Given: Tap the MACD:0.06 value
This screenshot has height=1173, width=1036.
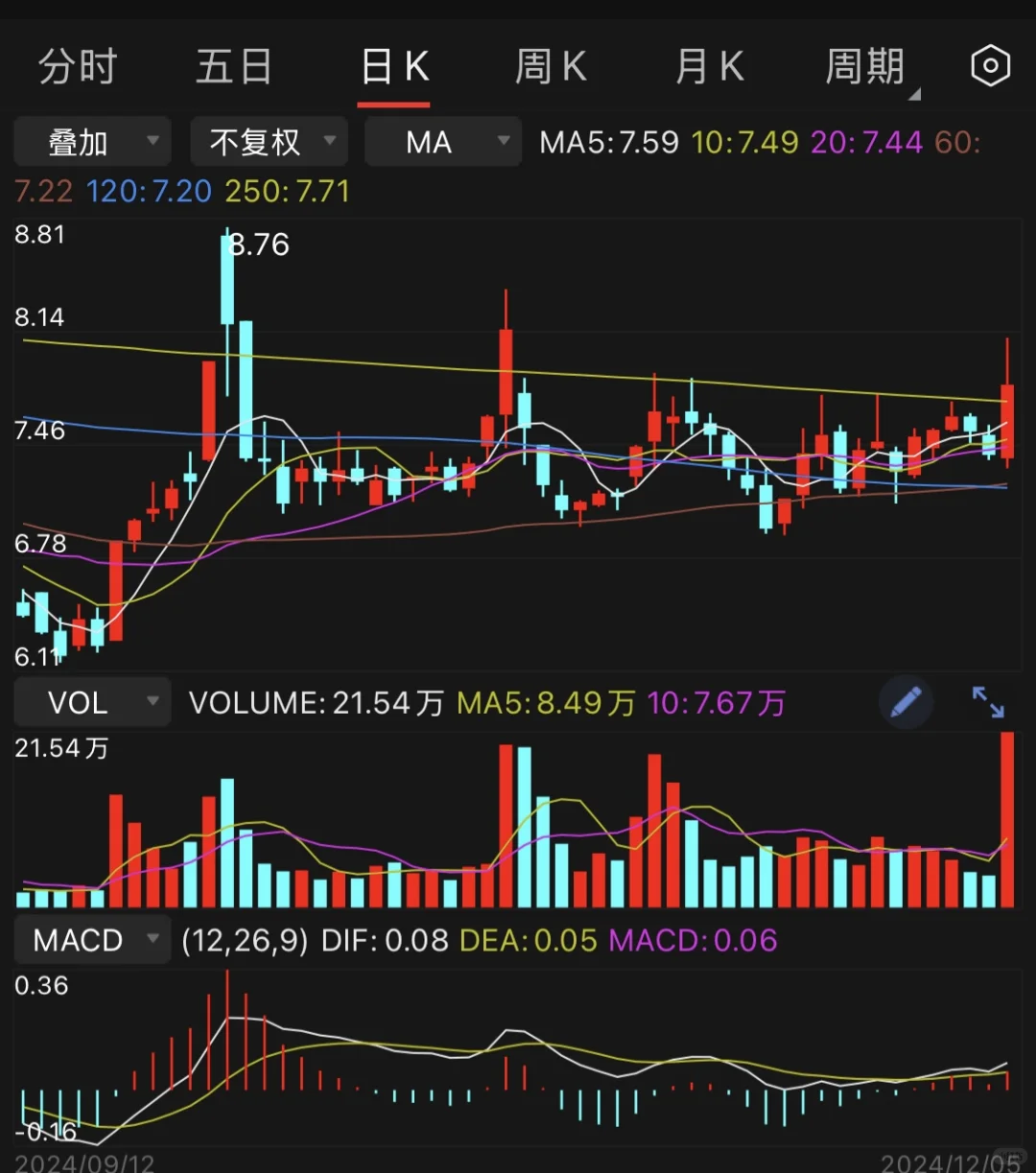Looking at the screenshot, I should (x=694, y=940).
